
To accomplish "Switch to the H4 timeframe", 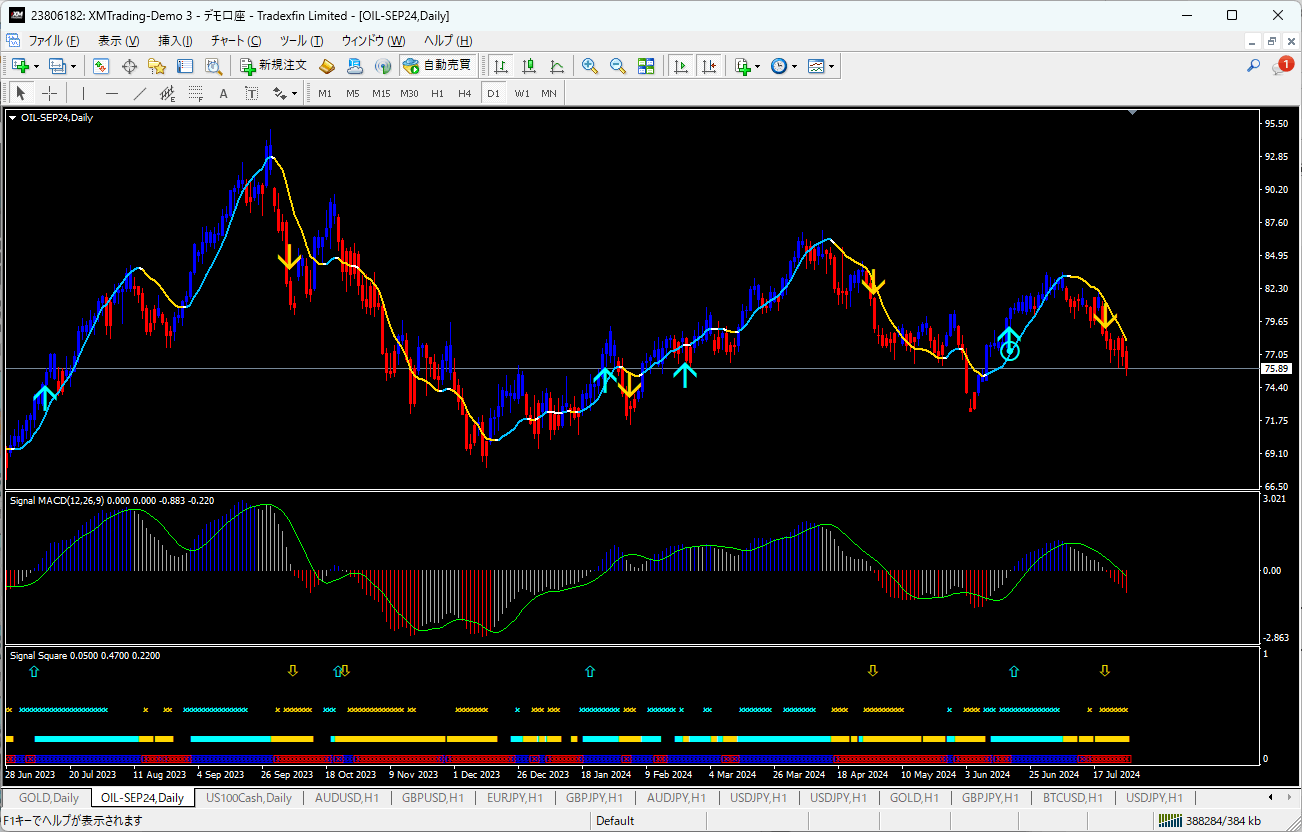I will [x=465, y=93].
